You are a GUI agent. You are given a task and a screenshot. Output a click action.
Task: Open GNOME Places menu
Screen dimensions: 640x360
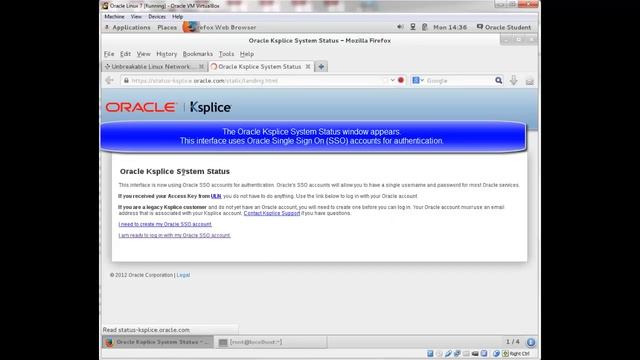(x=167, y=27)
